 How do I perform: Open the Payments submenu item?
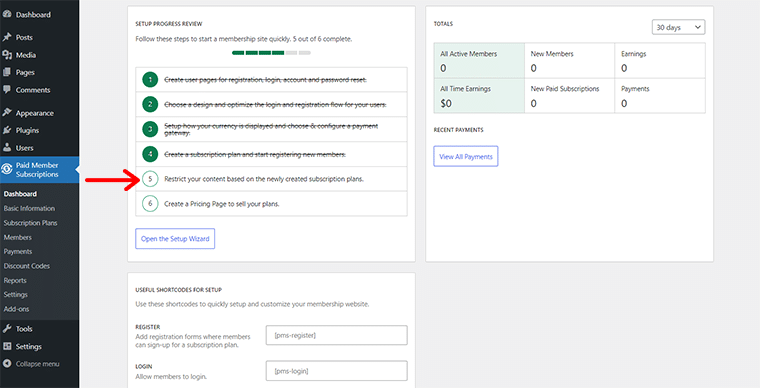click(18, 251)
